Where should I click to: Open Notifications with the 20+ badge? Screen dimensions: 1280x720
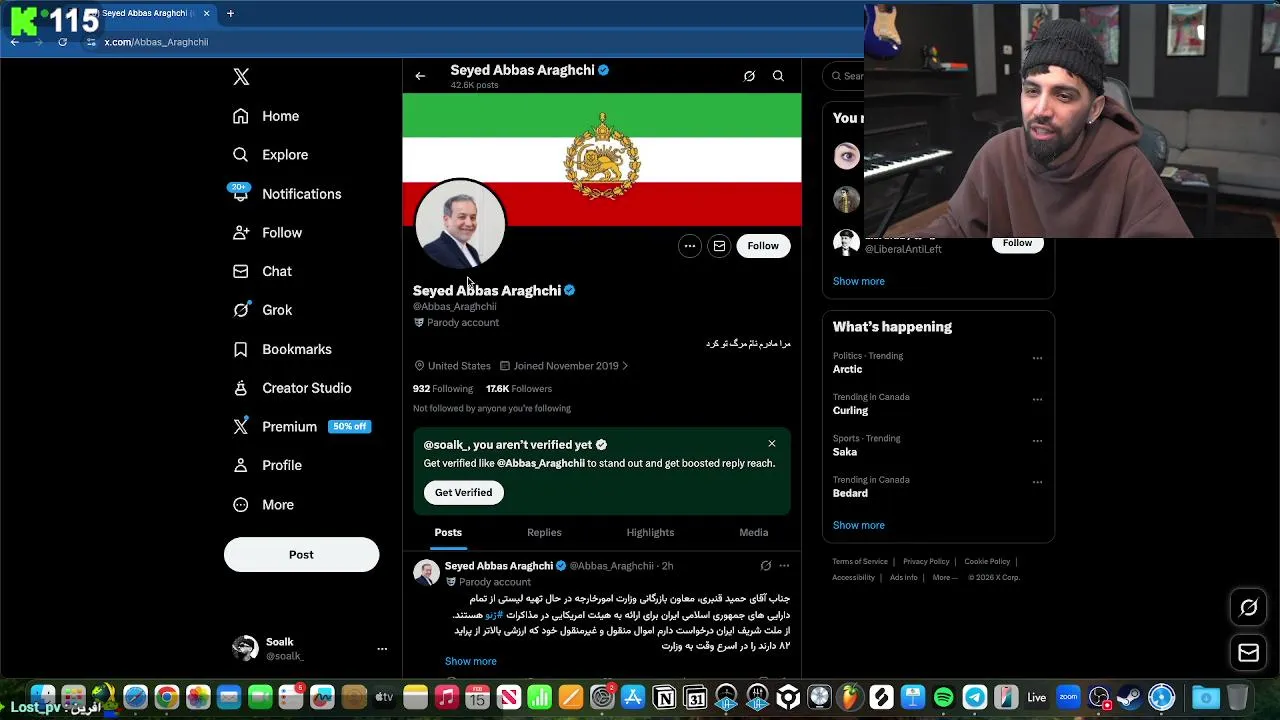click(x=286, y=194)
